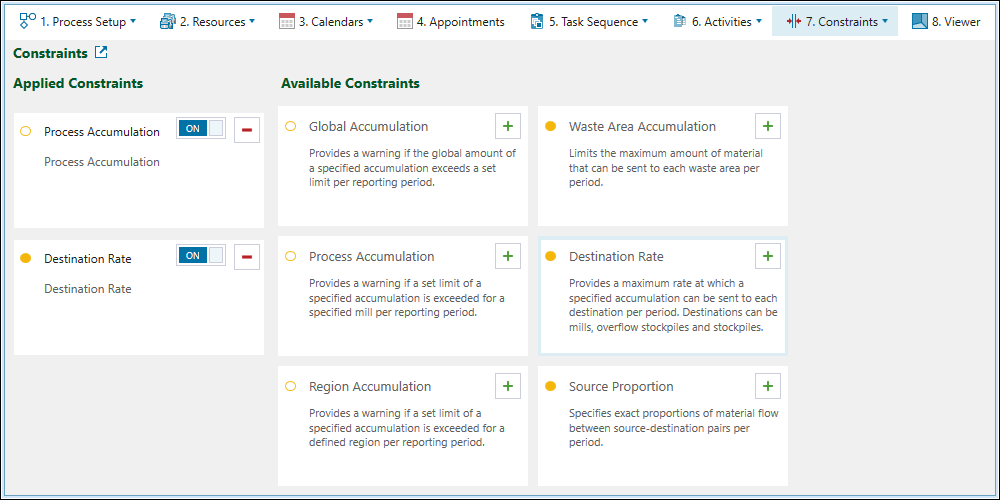Toggle off the applied Destination Rate switch
The height and width of the screenshot is (500, 1000).
pos(201,255)
